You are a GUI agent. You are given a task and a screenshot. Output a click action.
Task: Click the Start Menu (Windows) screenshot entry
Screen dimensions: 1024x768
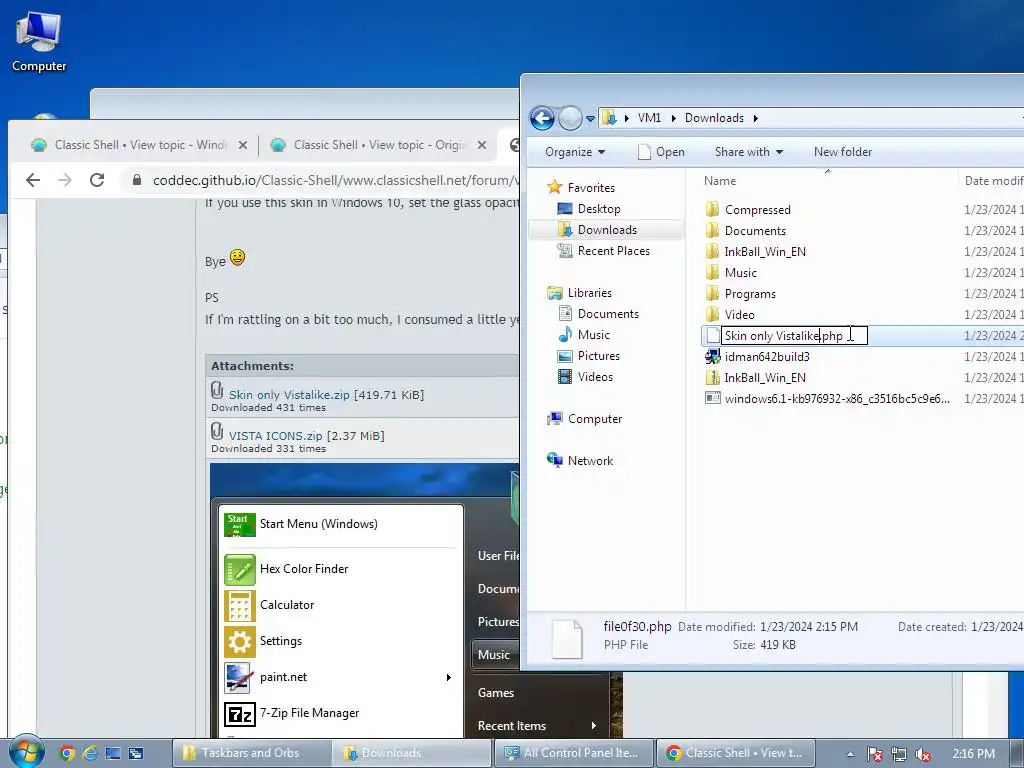point(318,524)
